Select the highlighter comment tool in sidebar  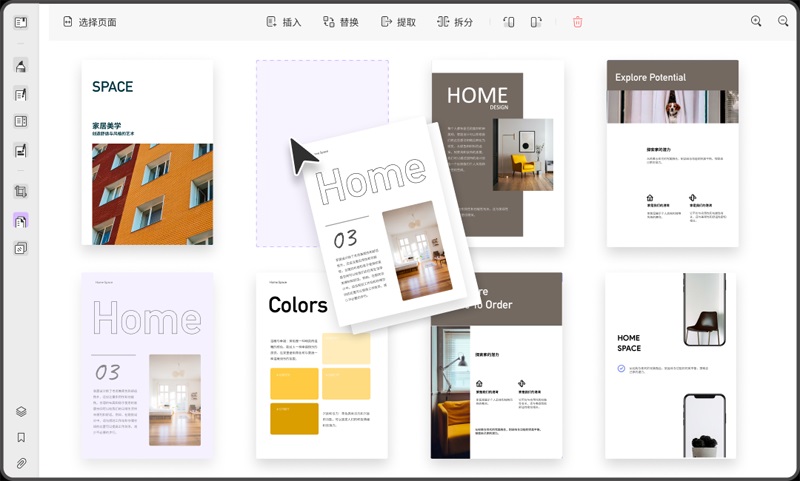coord(21,66)
